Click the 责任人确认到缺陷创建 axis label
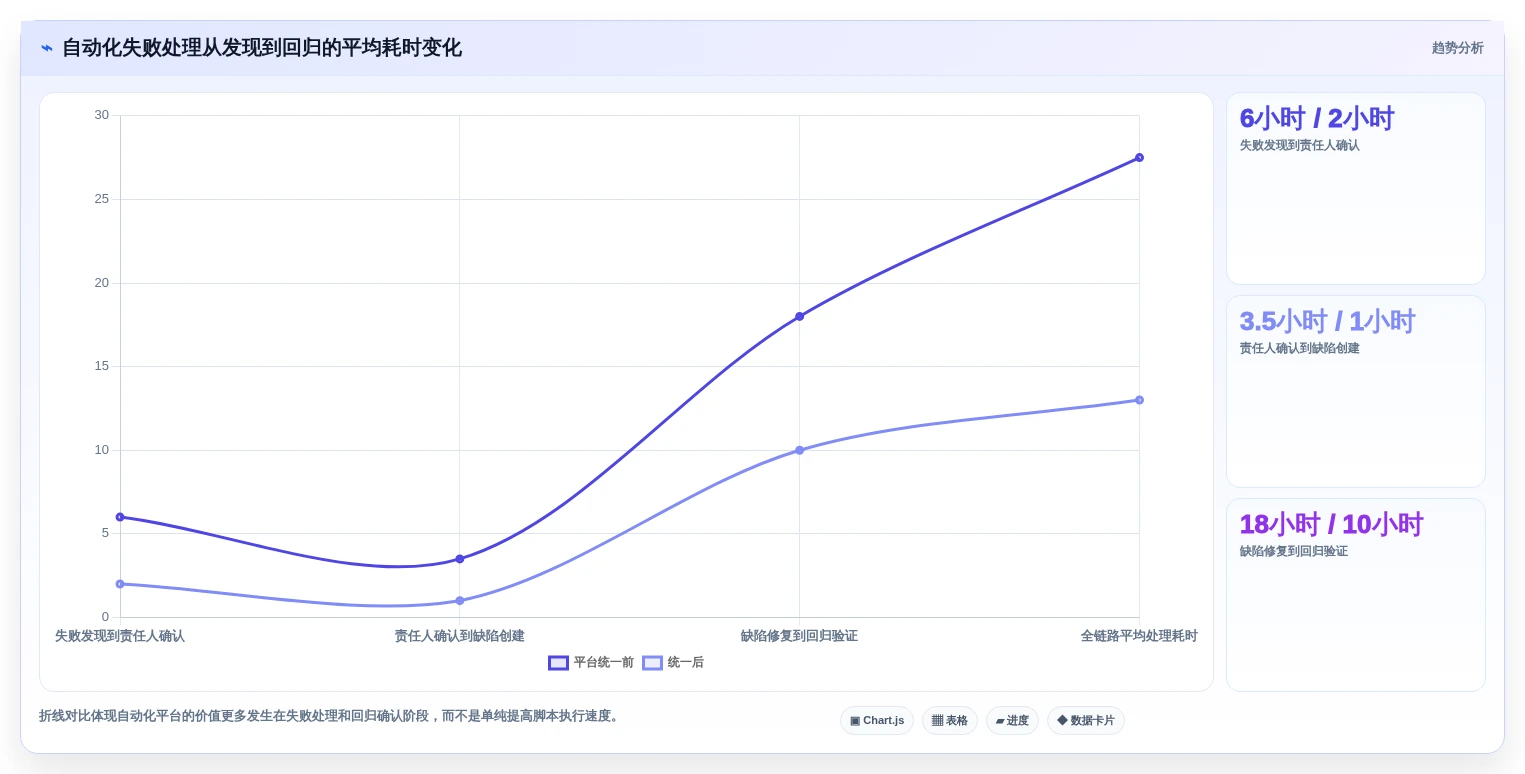This screenshot has height=774, width=1525. pyautogui.click(x=460, y=636)
